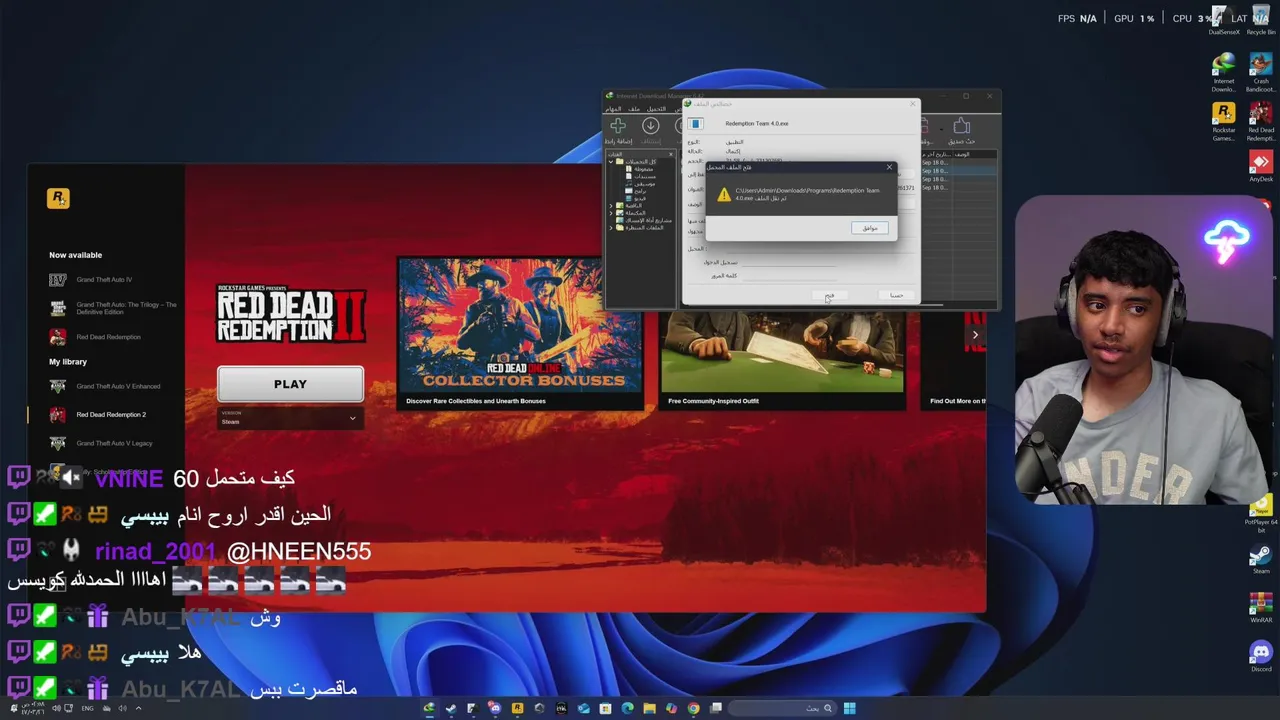Click the muted speaker icon in chat overlay

(71, 478)
